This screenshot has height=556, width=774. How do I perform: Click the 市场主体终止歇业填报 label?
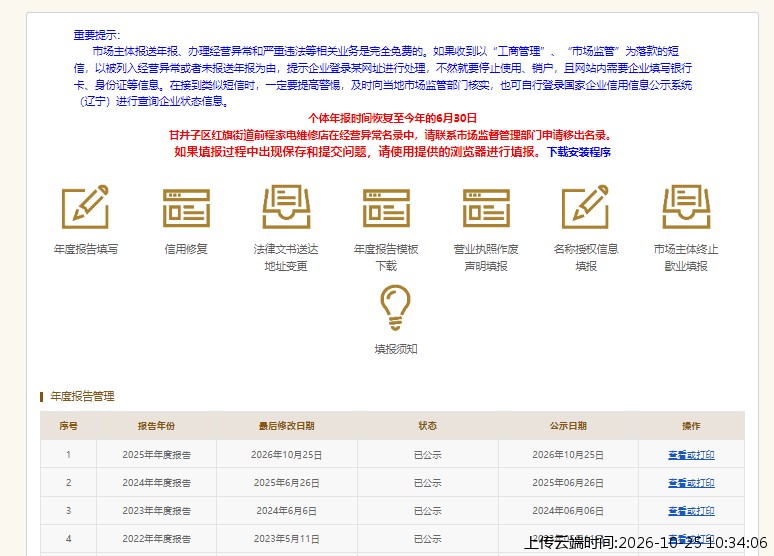pos(686,258)
